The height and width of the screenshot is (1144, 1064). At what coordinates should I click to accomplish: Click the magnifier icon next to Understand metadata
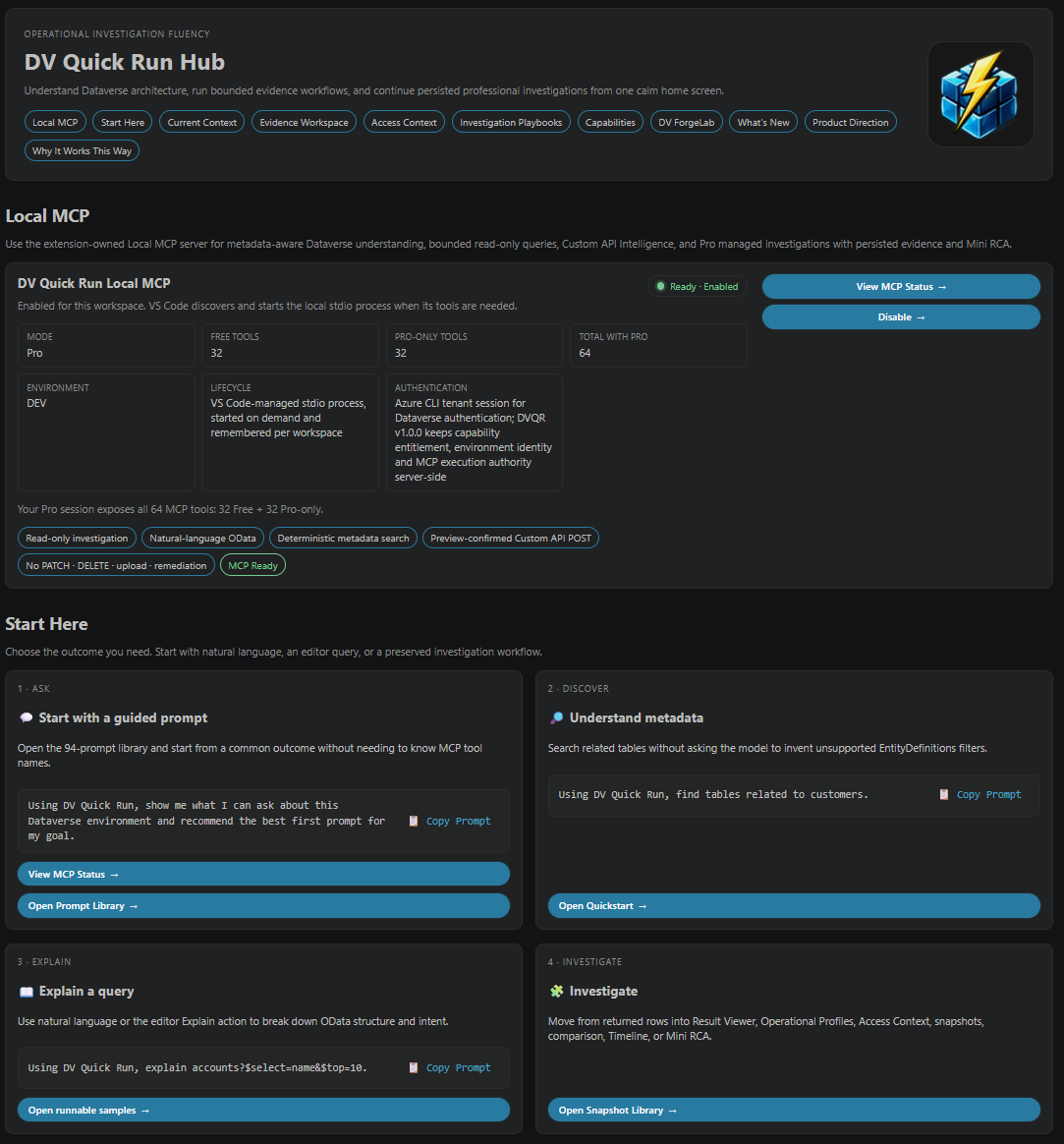coord(556,717)
